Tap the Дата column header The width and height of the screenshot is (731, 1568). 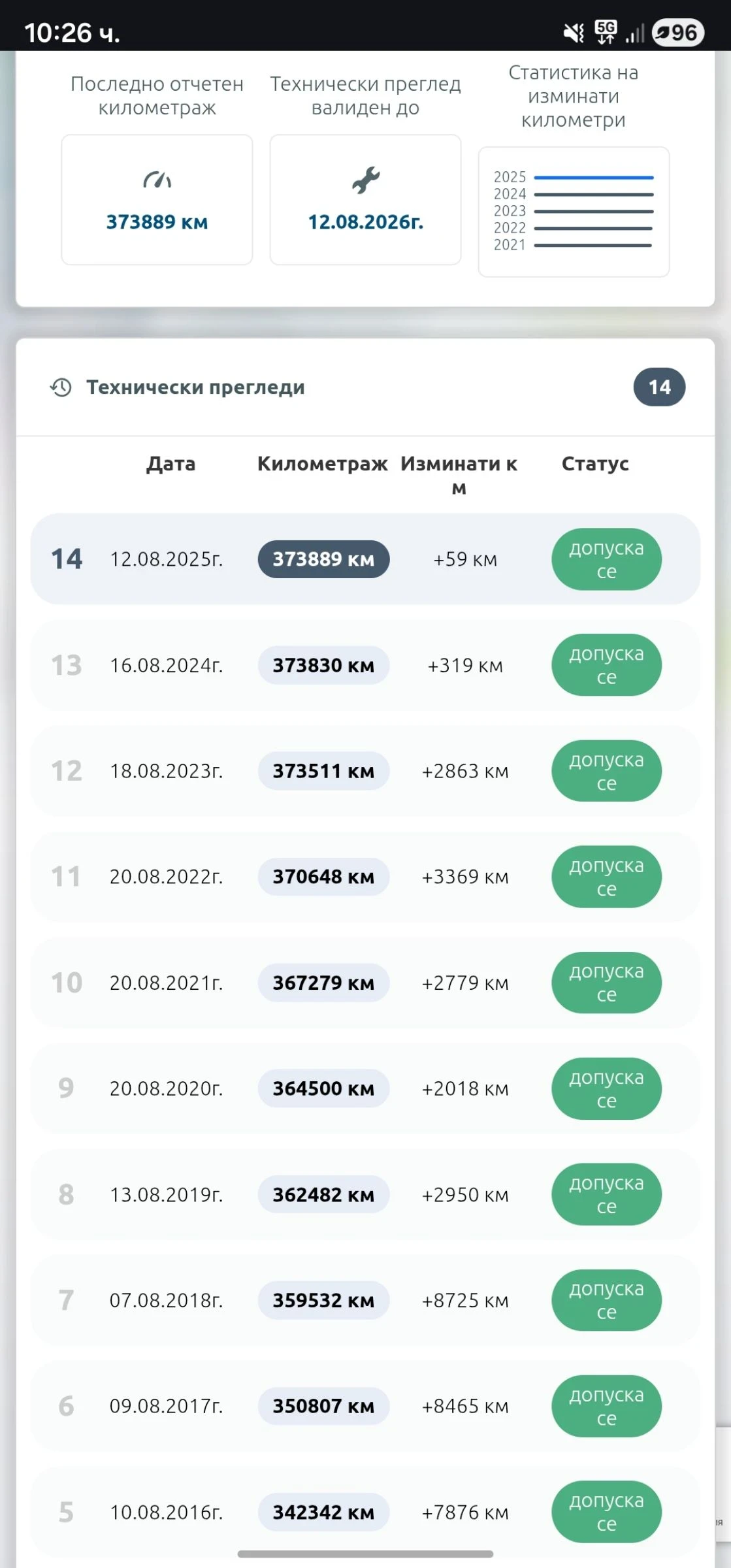171,464
